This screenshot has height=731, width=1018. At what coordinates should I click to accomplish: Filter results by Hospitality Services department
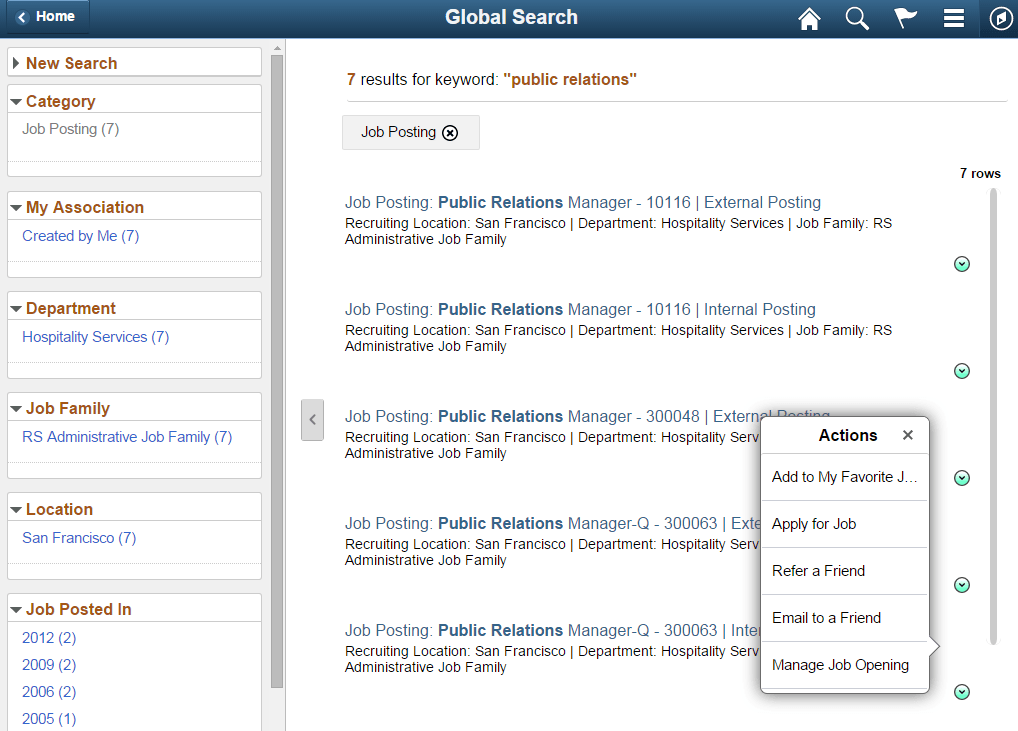tap(94, 337)
